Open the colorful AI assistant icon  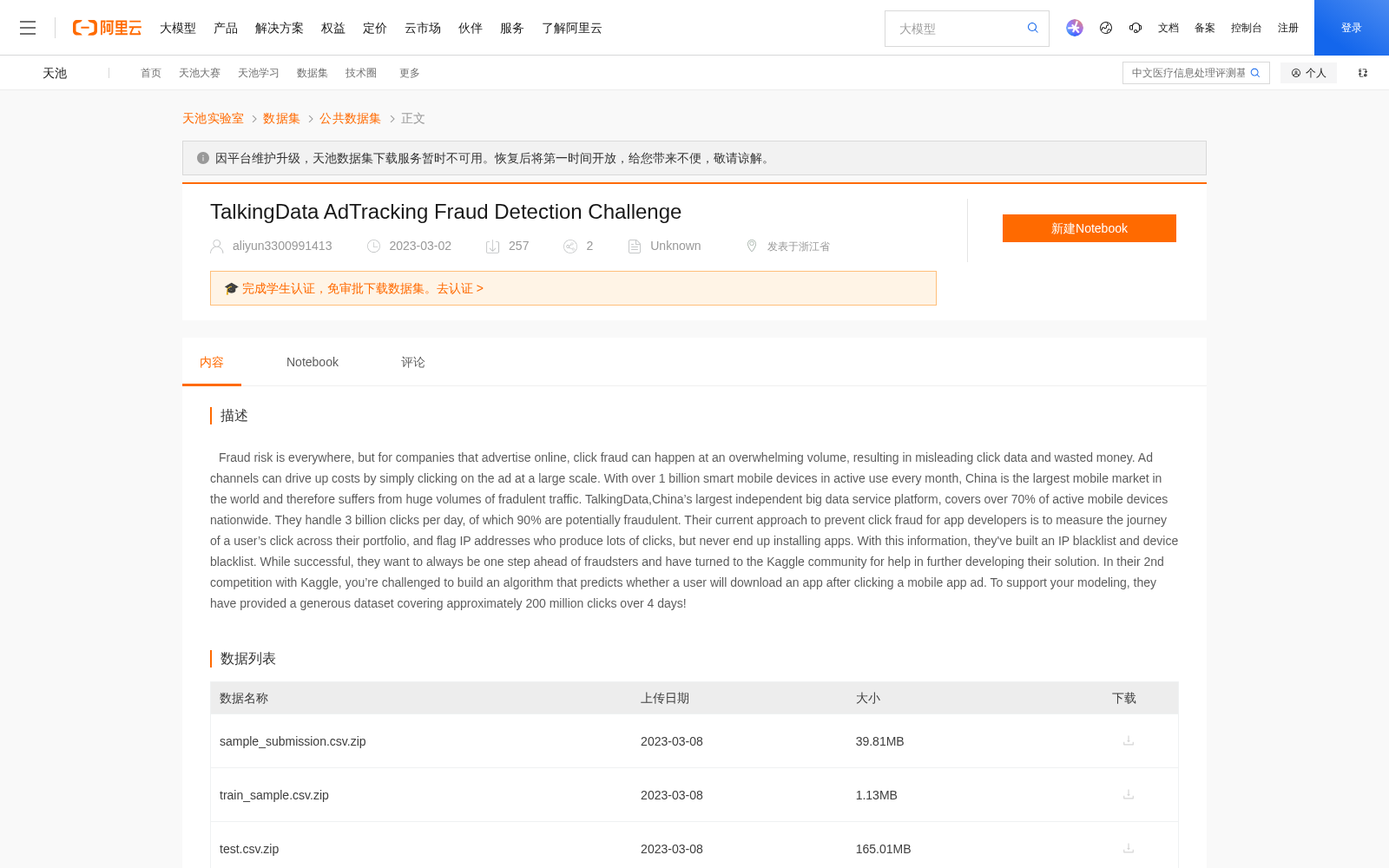[x=1075, y=28]
